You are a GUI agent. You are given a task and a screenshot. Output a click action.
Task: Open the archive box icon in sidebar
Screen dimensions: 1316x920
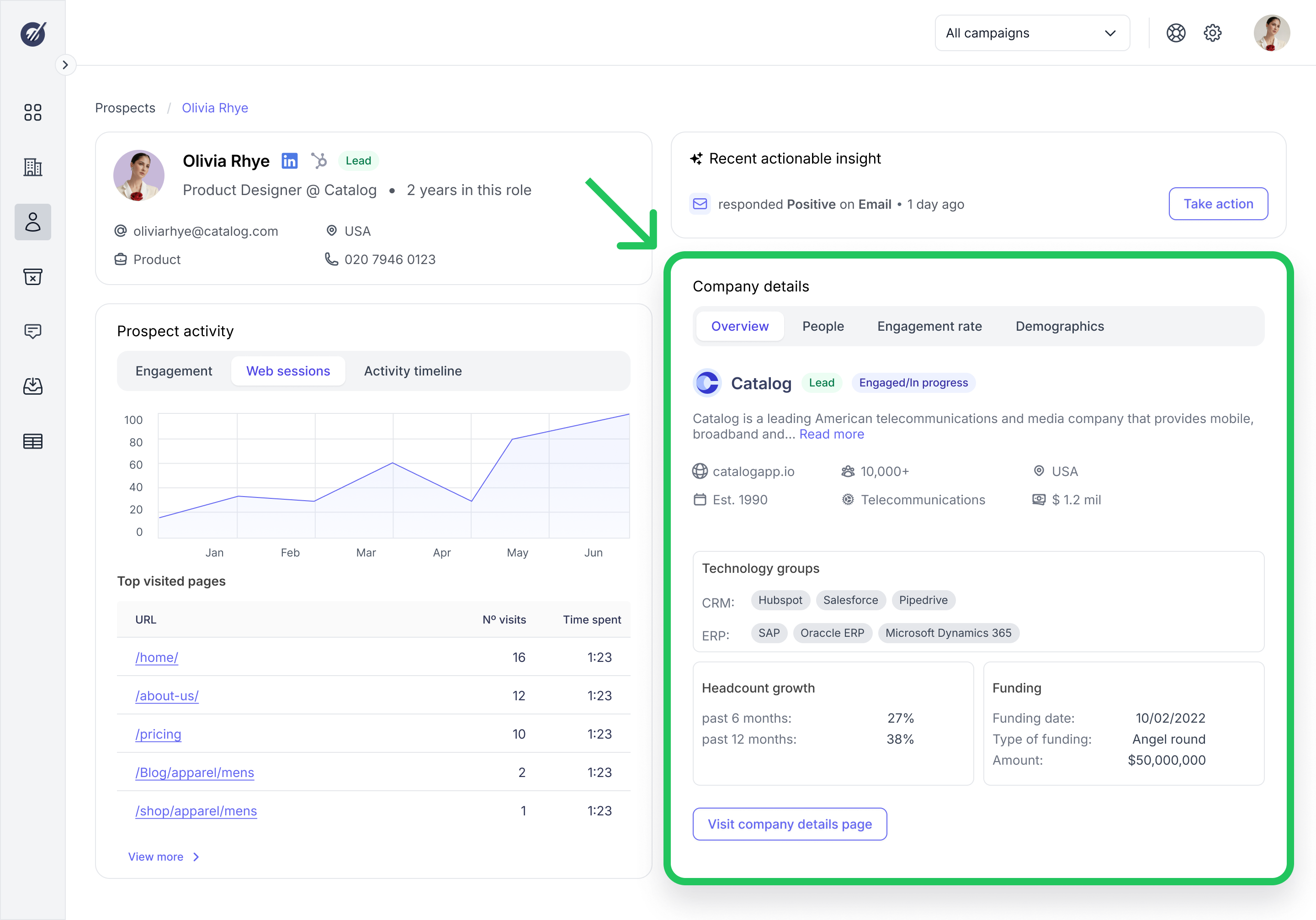click(32, 277)
